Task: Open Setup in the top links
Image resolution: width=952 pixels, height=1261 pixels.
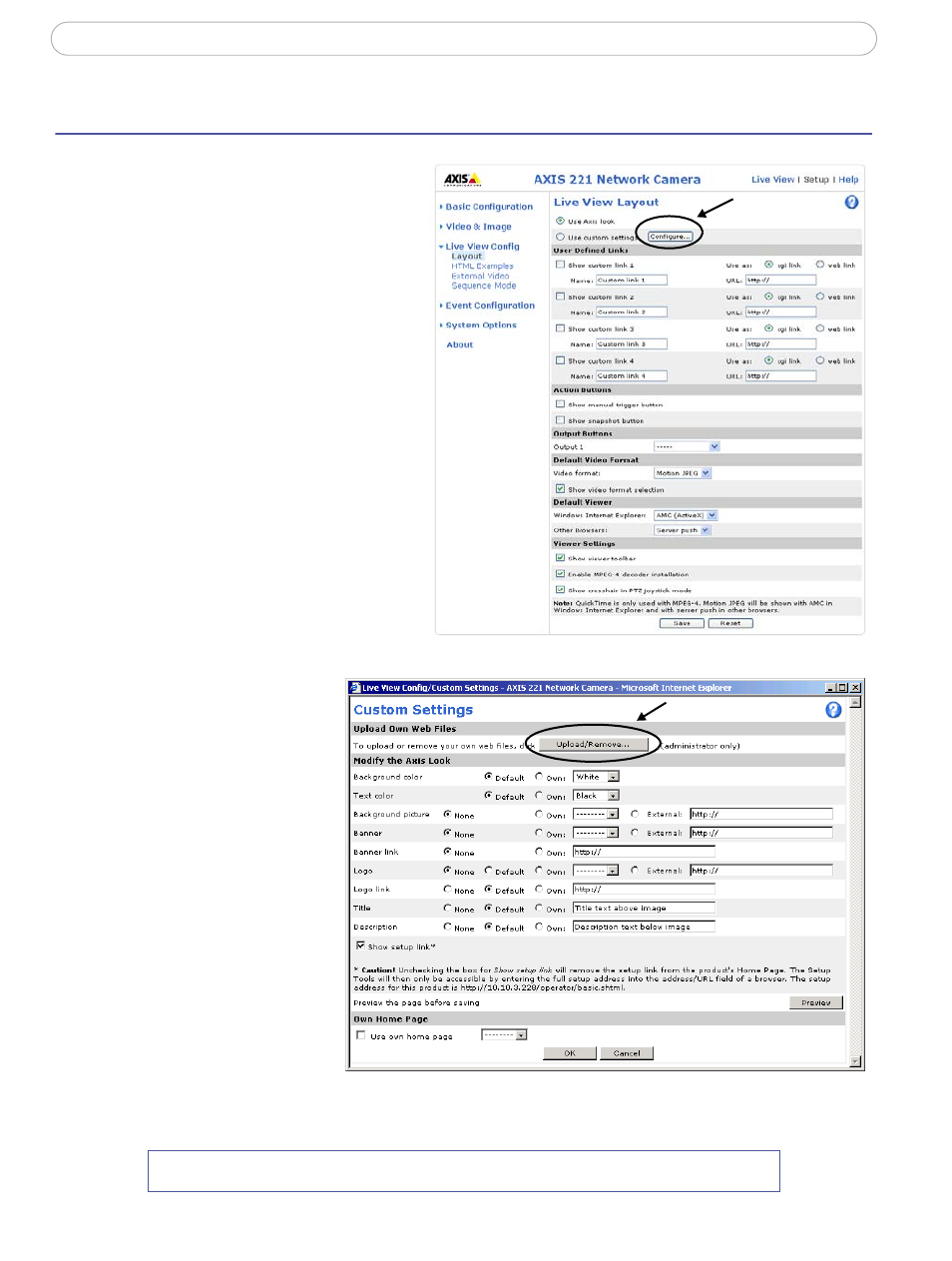Action: (816, 180)
